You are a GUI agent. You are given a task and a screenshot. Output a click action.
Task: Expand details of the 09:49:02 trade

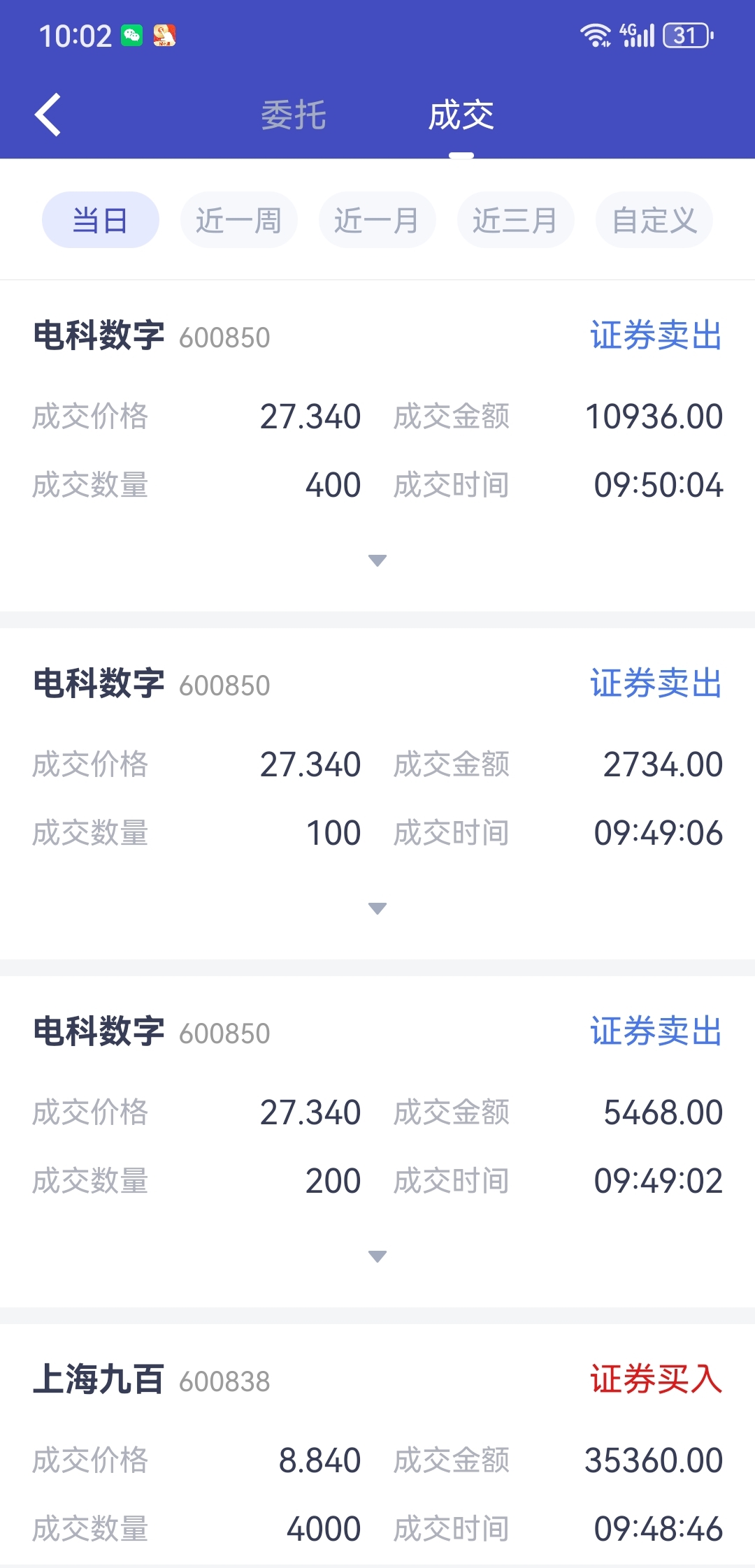click(377, 1256)
